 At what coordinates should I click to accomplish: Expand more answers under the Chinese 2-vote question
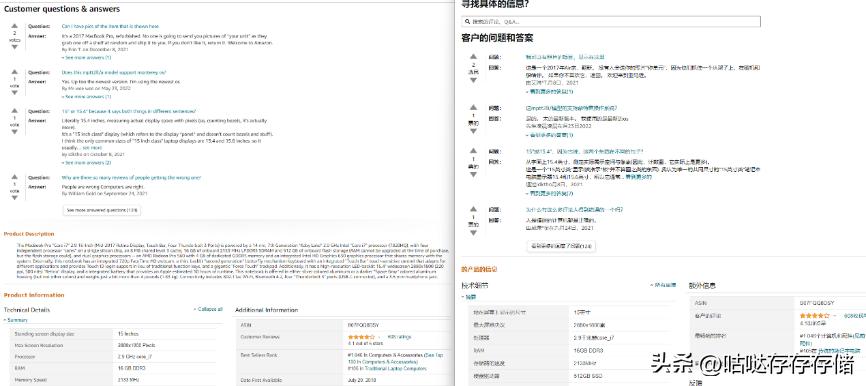(x=549, y=92)
